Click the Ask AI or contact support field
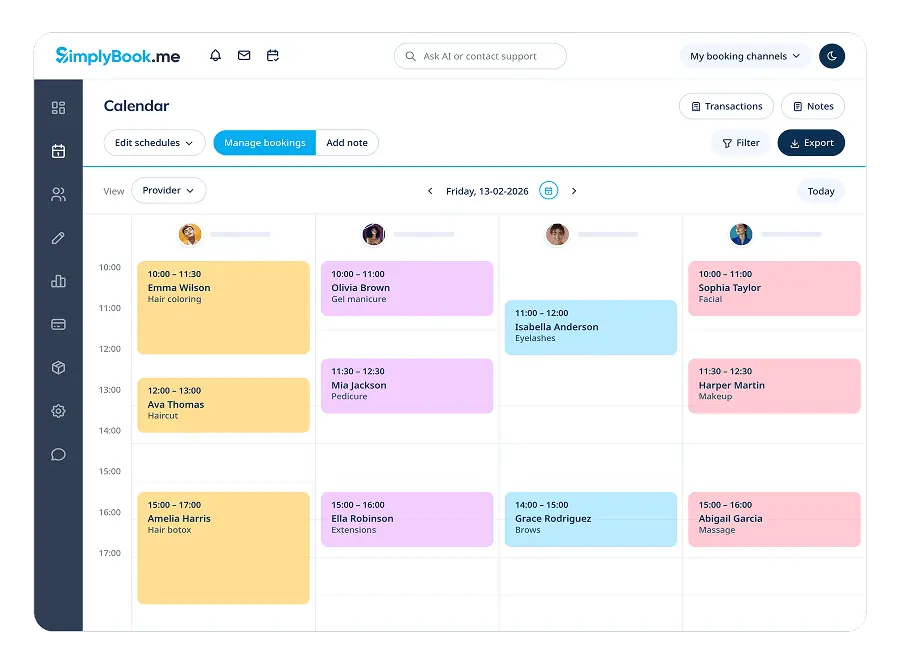Image resolution: width=900 pixels, height=664 pixels. pos(480,56)
